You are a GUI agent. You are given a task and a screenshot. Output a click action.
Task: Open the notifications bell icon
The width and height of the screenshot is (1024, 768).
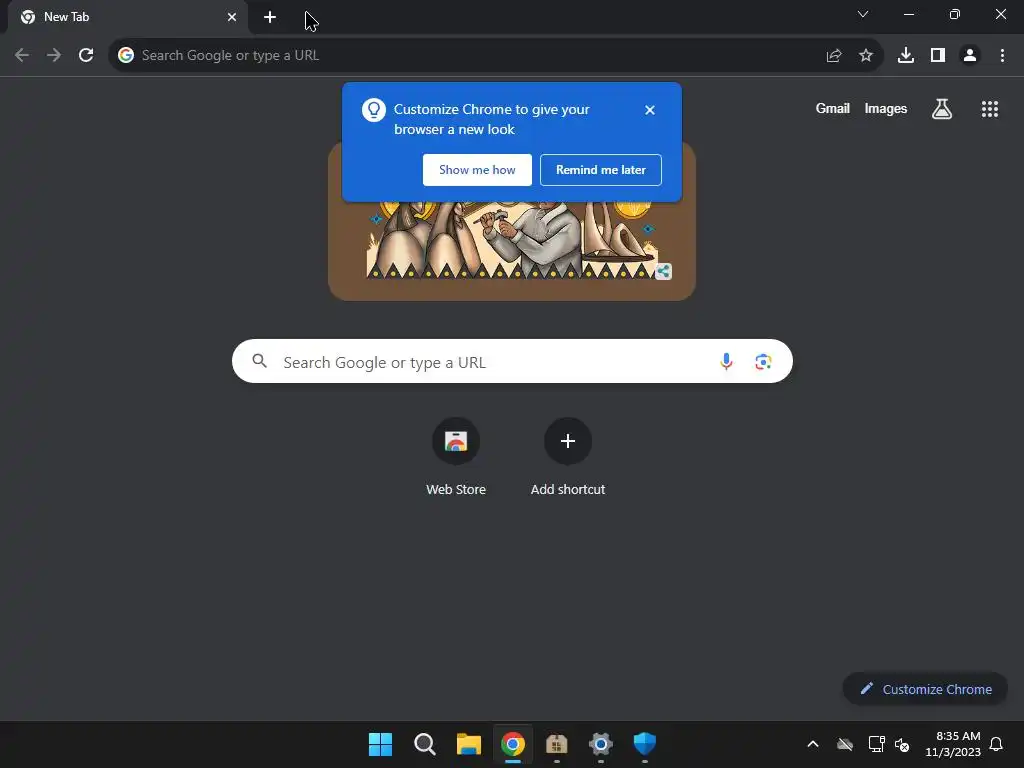(x=997, y=744)
